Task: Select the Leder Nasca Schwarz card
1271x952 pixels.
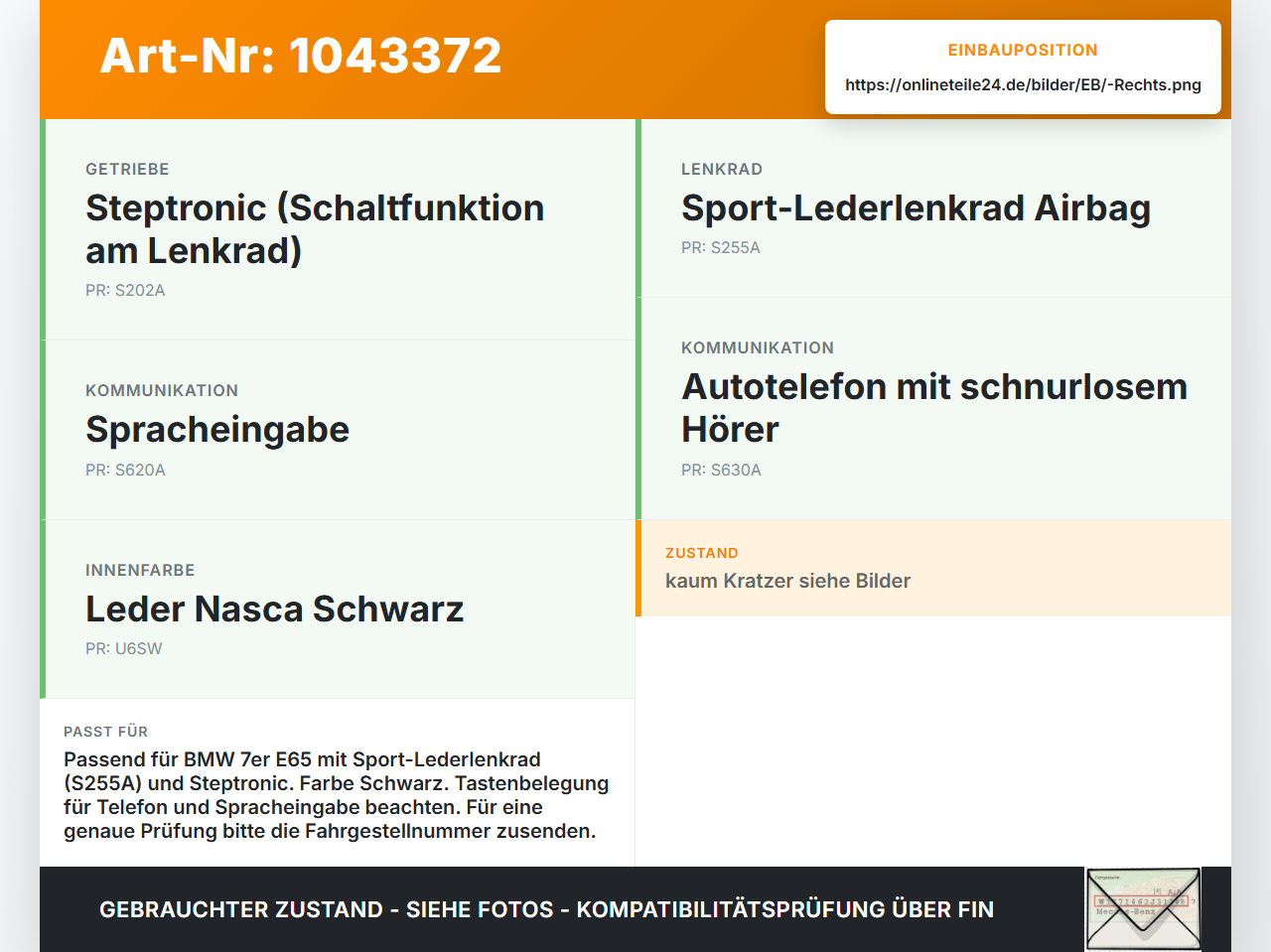Action: [x=338, y=610]
